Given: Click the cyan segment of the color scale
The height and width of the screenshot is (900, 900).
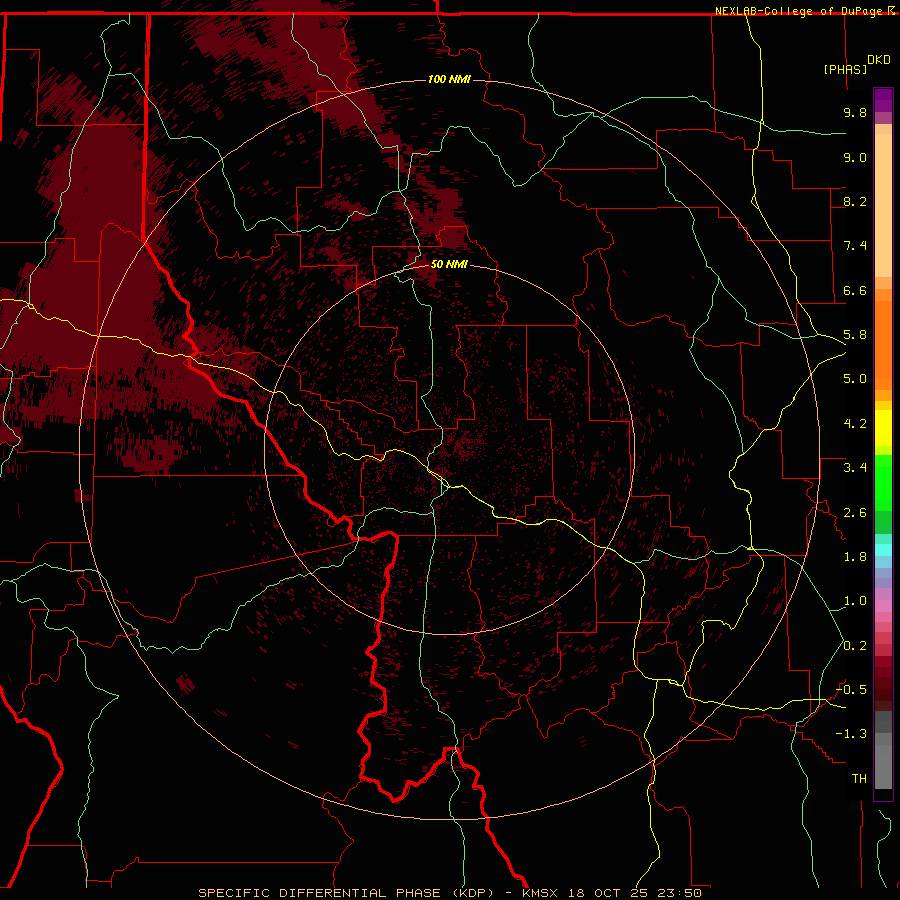Looking at the screenshot, I should click(x=883, y=550).
